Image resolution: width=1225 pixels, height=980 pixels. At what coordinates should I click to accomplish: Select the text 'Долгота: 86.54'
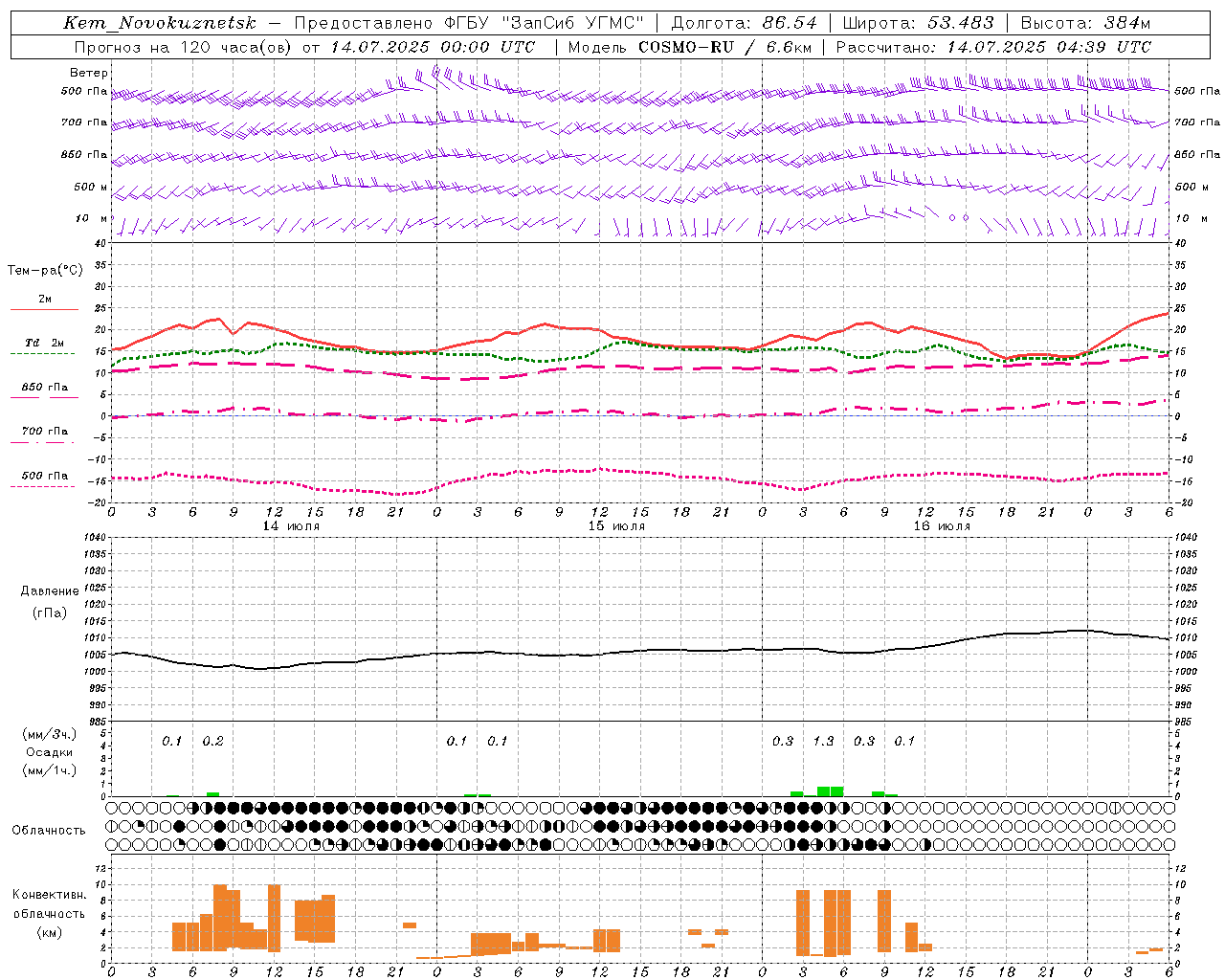[x=744, y=23]
